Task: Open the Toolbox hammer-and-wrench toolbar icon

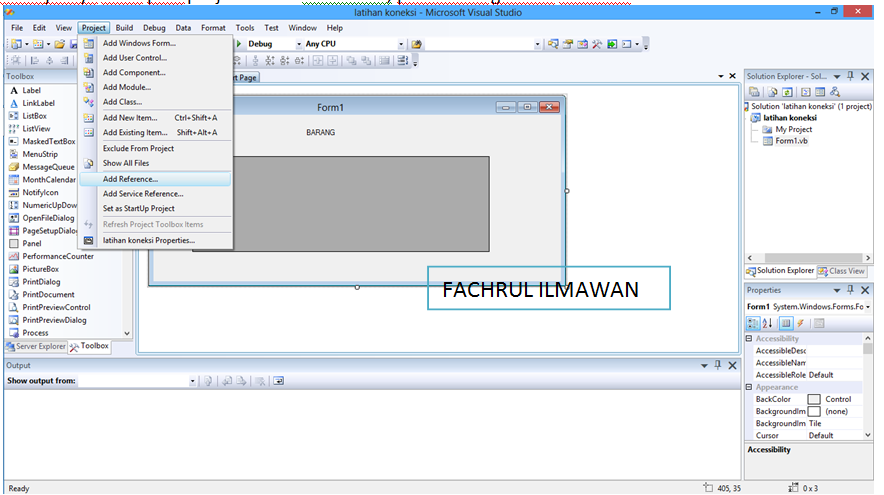Action: 597,44
